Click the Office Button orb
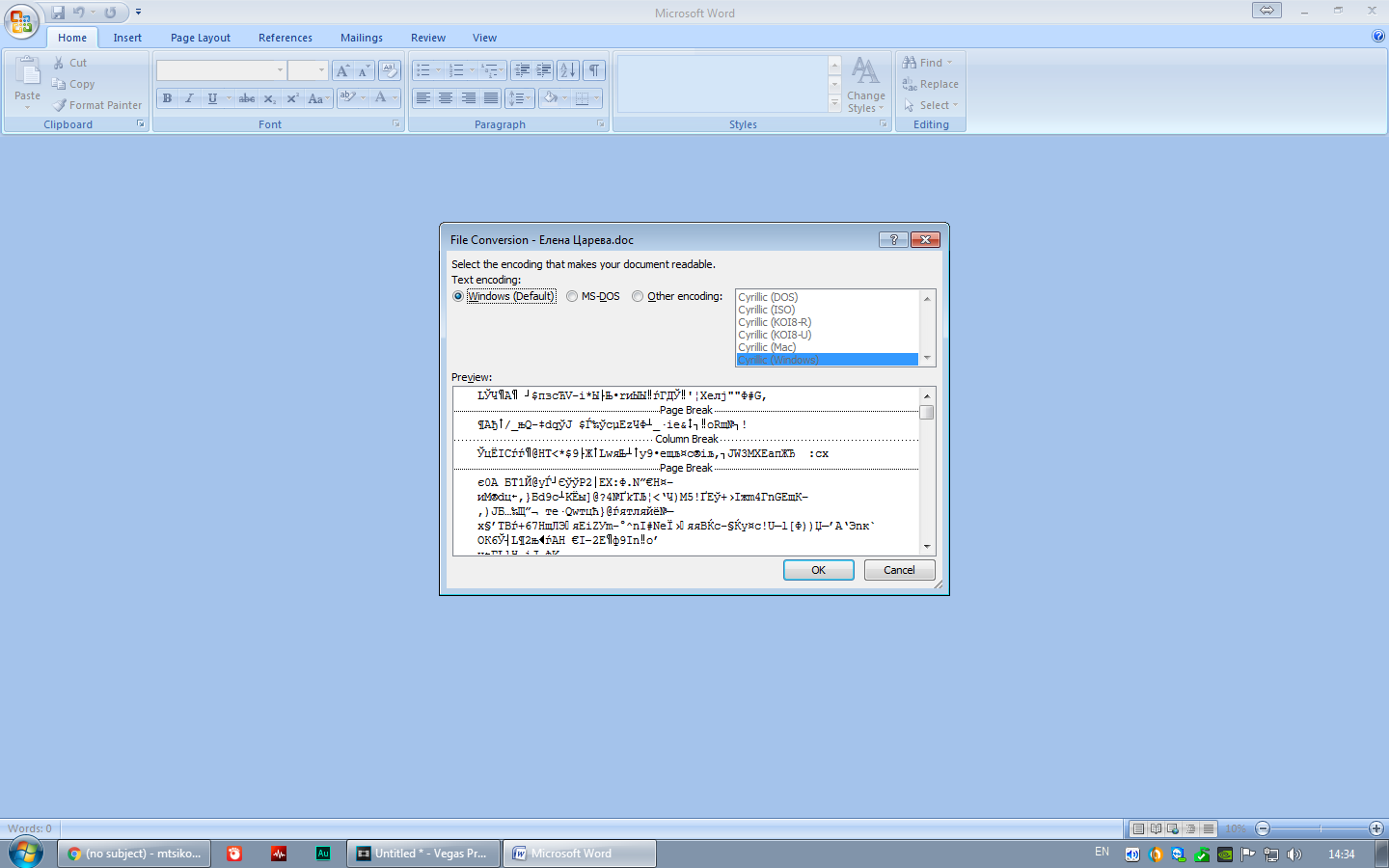 (x=21, y=20)
